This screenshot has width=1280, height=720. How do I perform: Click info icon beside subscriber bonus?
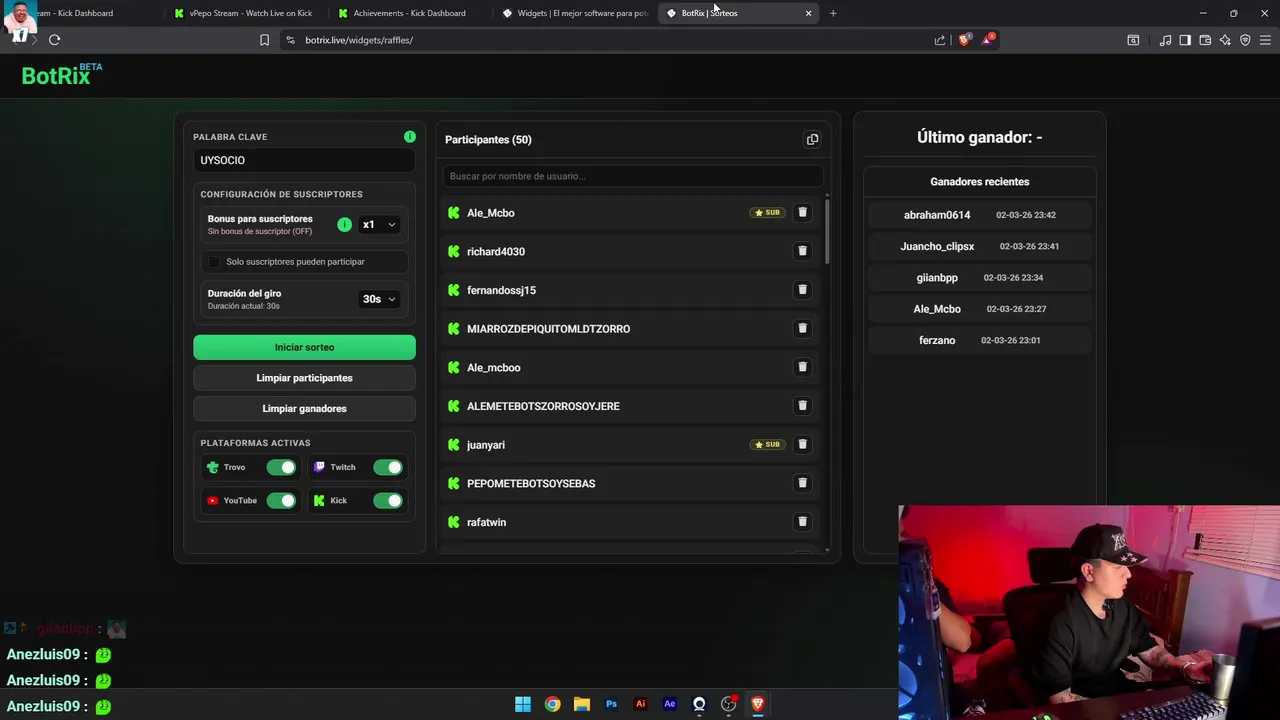(x=344, y=225)
